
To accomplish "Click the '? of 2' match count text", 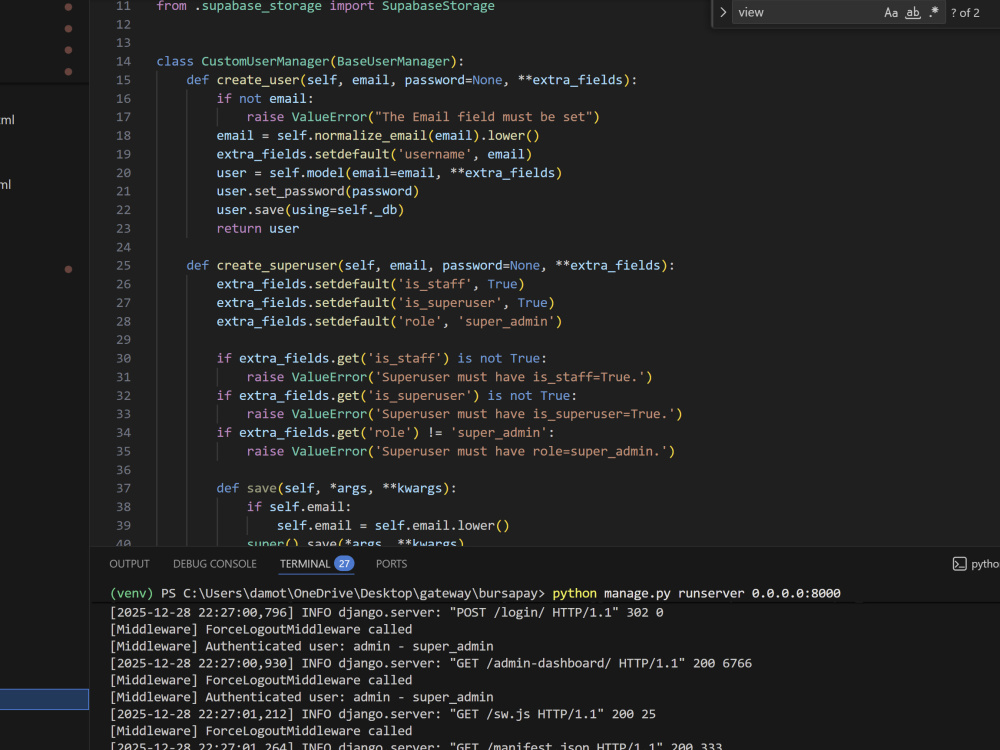I will [965, 13].
